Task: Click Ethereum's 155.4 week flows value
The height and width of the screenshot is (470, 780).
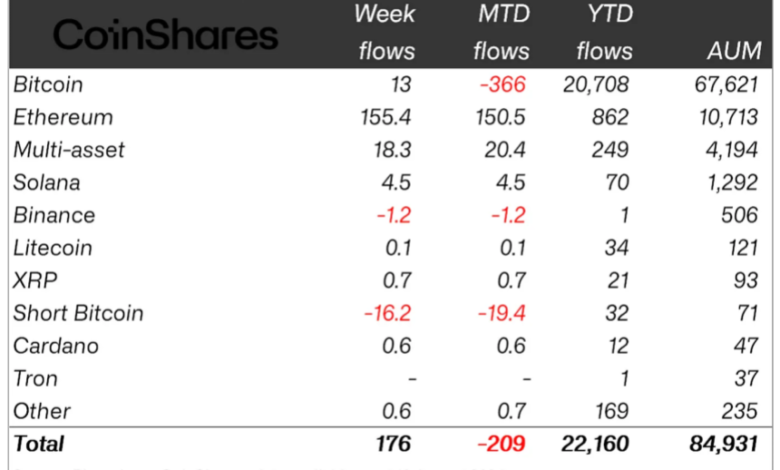Action: 386,117
